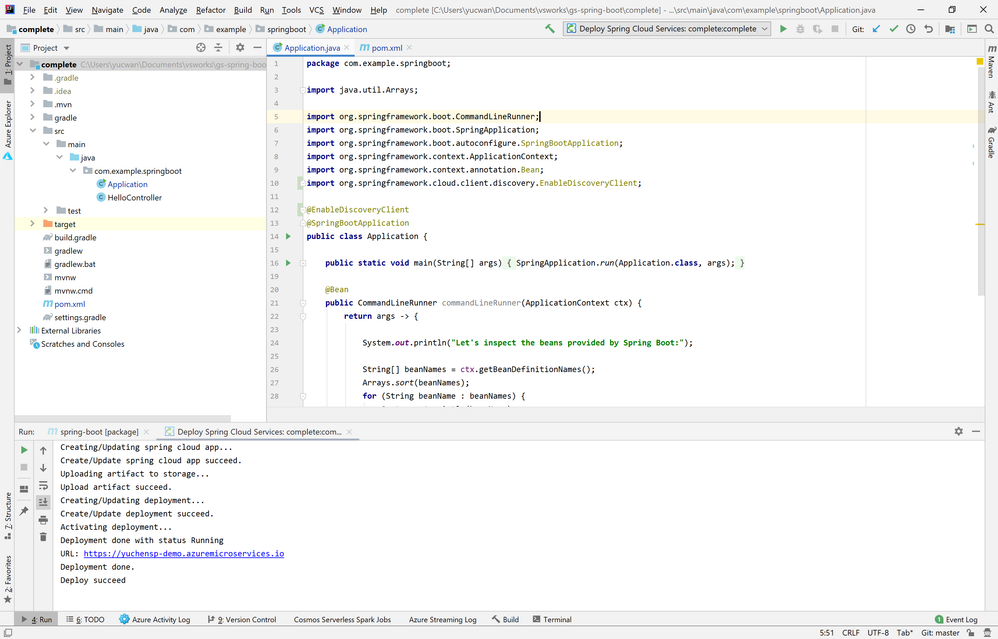The width and height of the screenshot is (998, 639).
Task: Click Git: master branch widget
Action: (940, 633)
